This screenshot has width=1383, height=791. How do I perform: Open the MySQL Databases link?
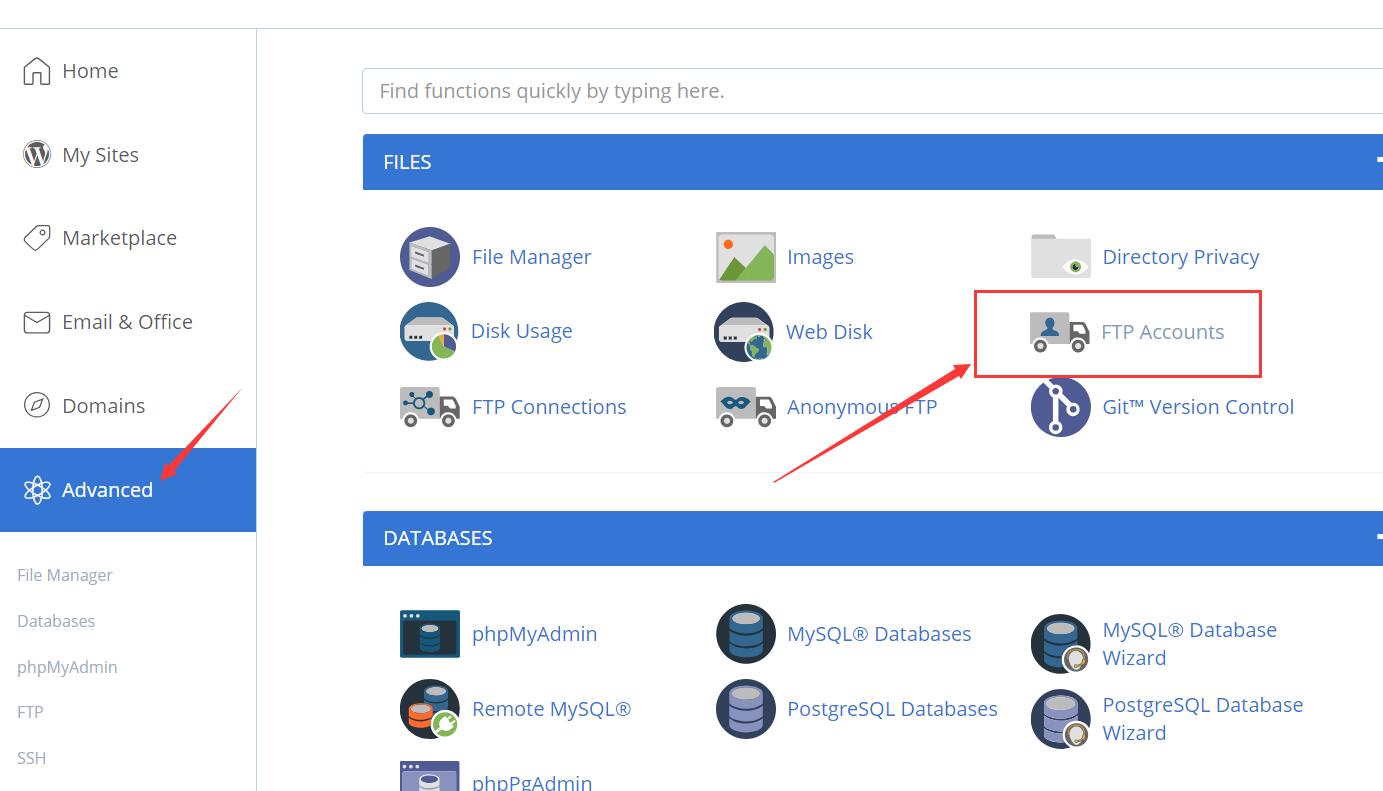click(x=878, y=634)
